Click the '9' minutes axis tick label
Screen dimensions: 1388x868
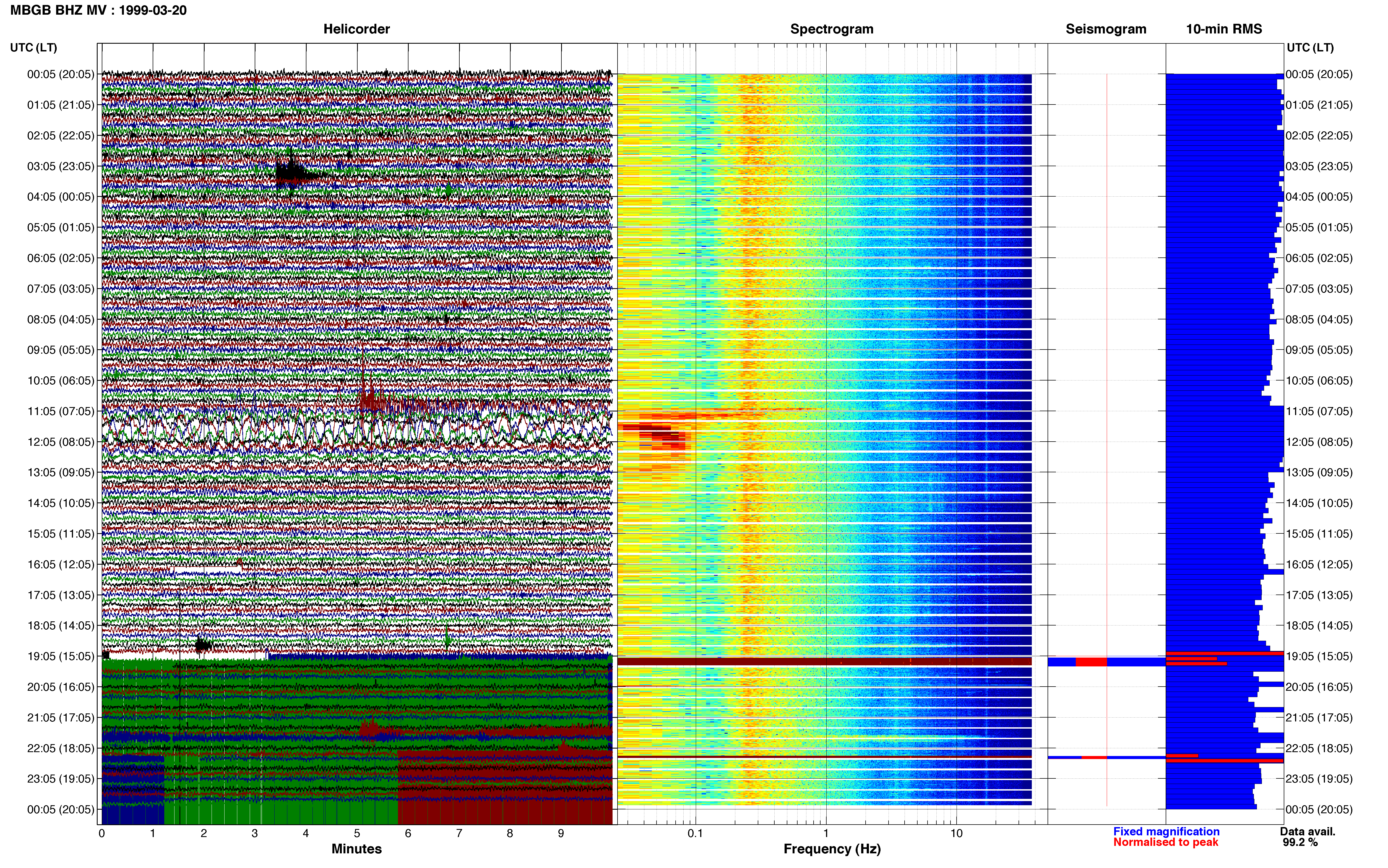coord(561,833)
